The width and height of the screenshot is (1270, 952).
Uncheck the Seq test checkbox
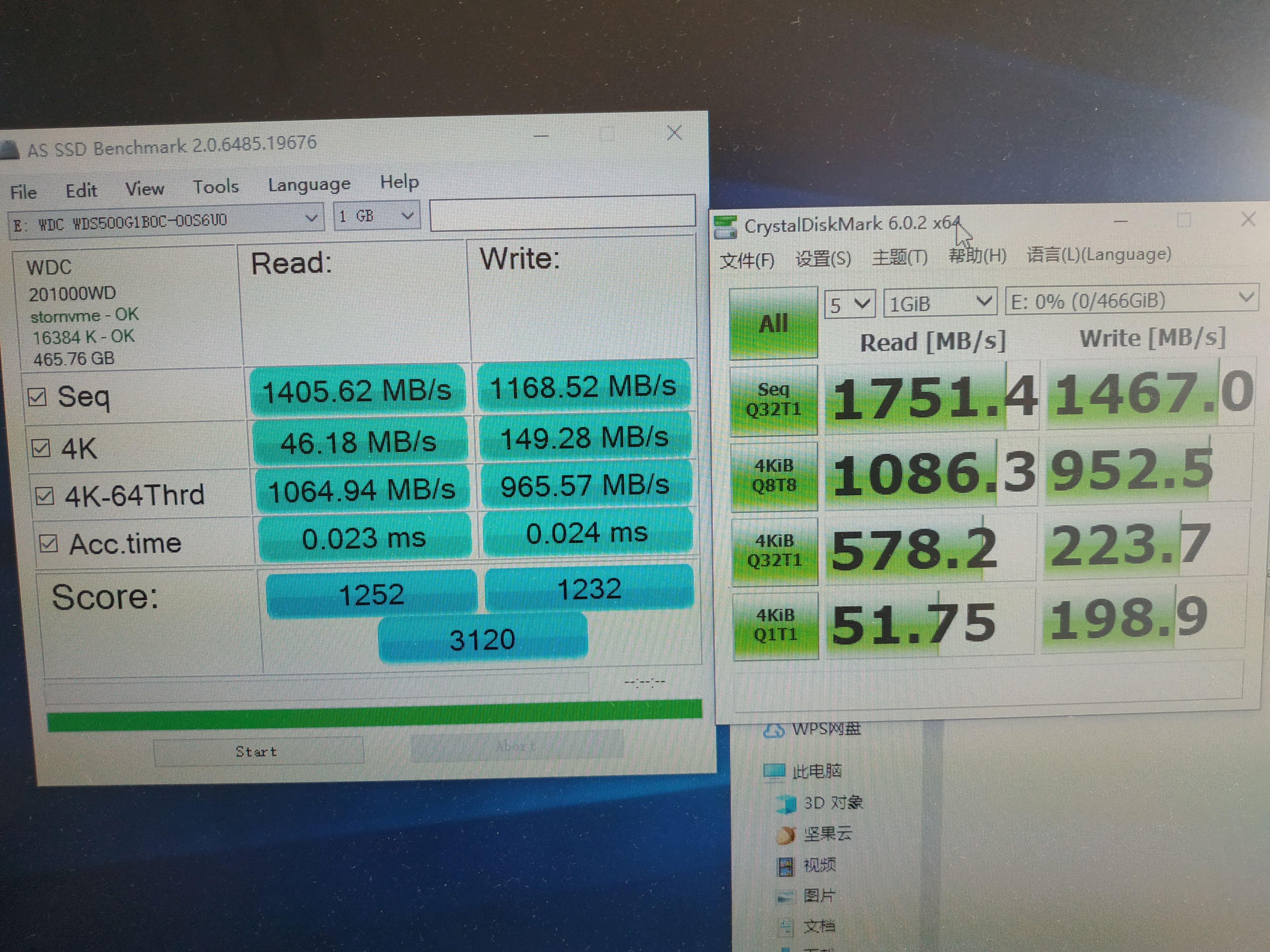[x=37, y=397]
